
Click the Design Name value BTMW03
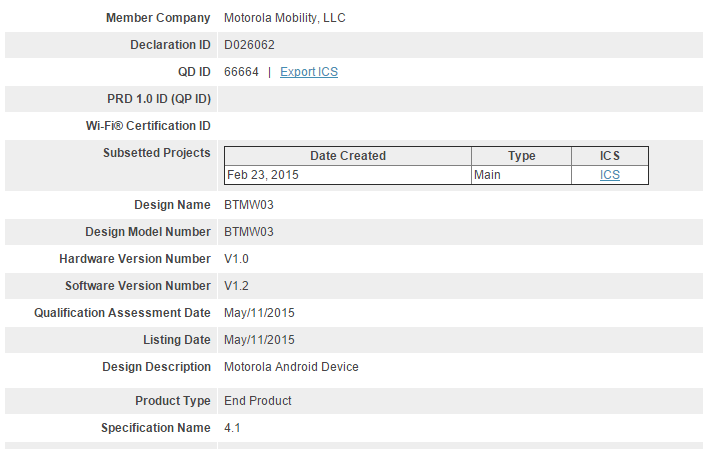pyautogui.click(x=249, y=205)
